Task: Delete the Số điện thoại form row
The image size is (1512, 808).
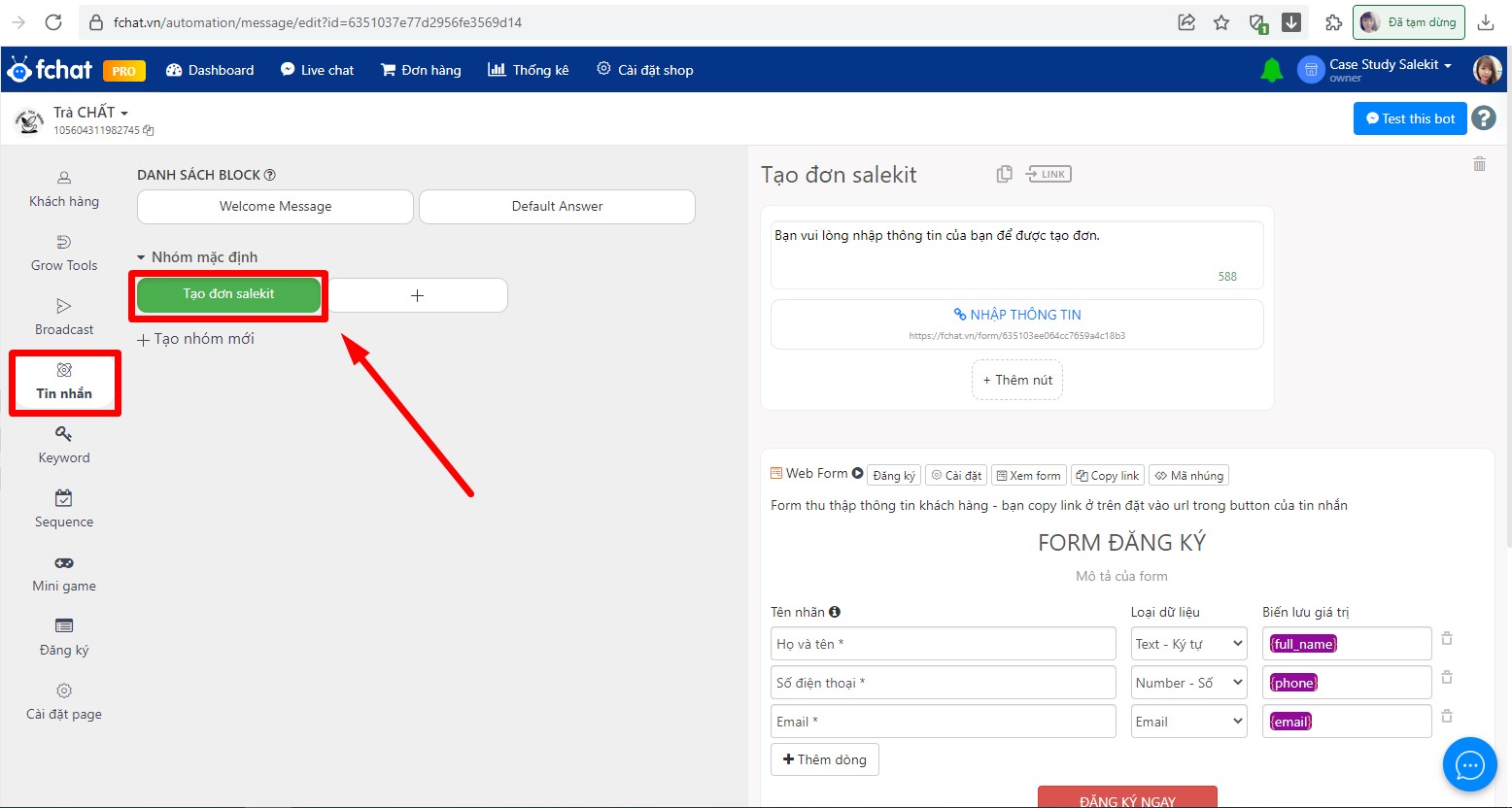Action: [1447, 677]
